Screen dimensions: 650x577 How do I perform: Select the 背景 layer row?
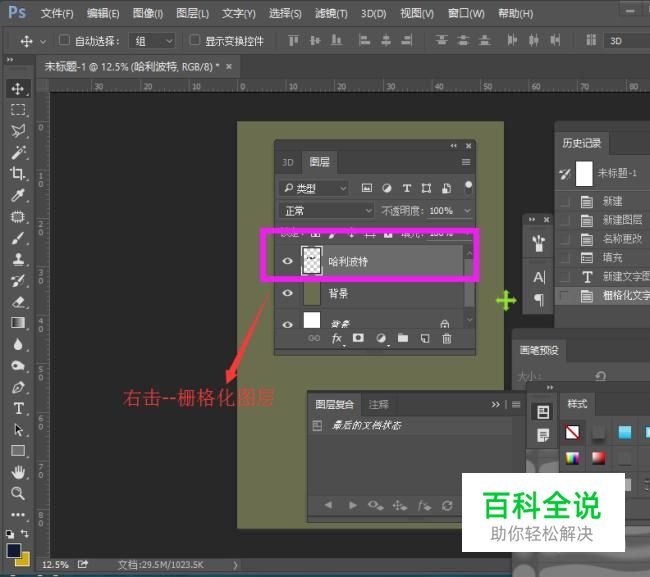click(x=369, y=293)
